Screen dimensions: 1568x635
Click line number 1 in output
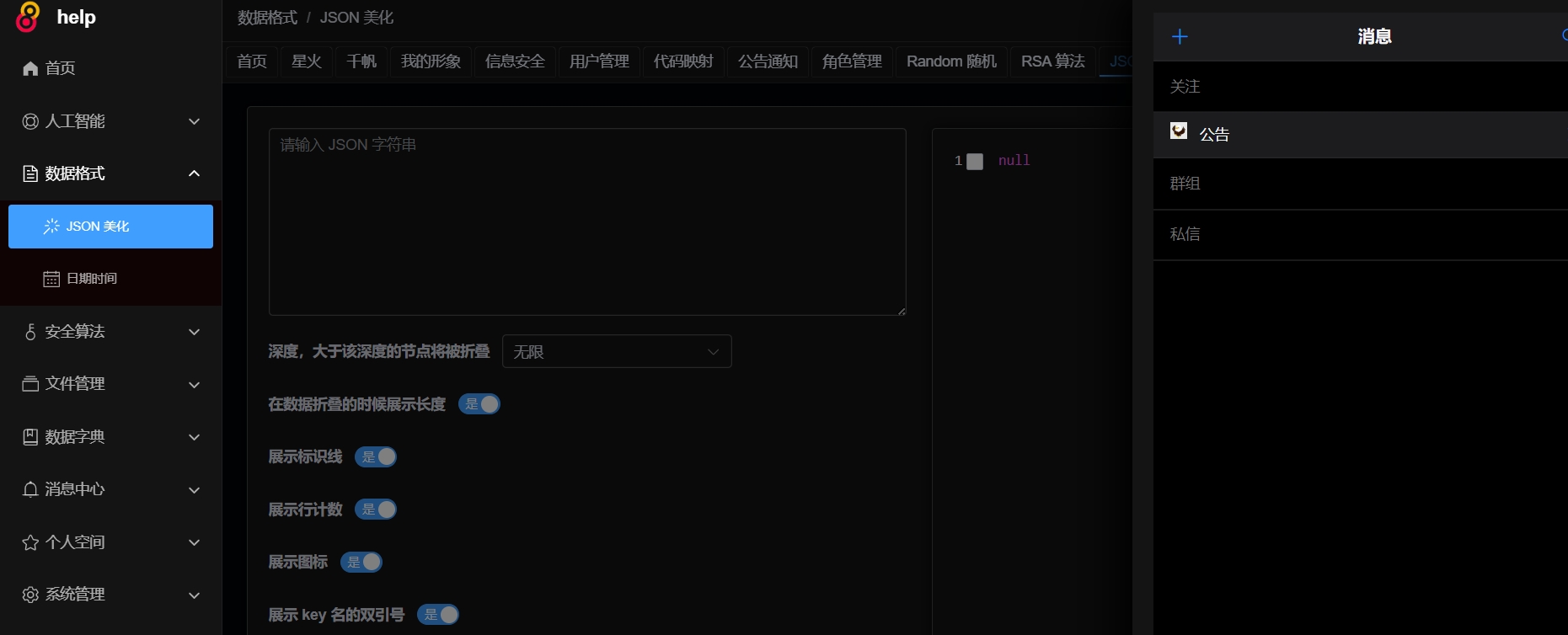(x=958, y=161)
